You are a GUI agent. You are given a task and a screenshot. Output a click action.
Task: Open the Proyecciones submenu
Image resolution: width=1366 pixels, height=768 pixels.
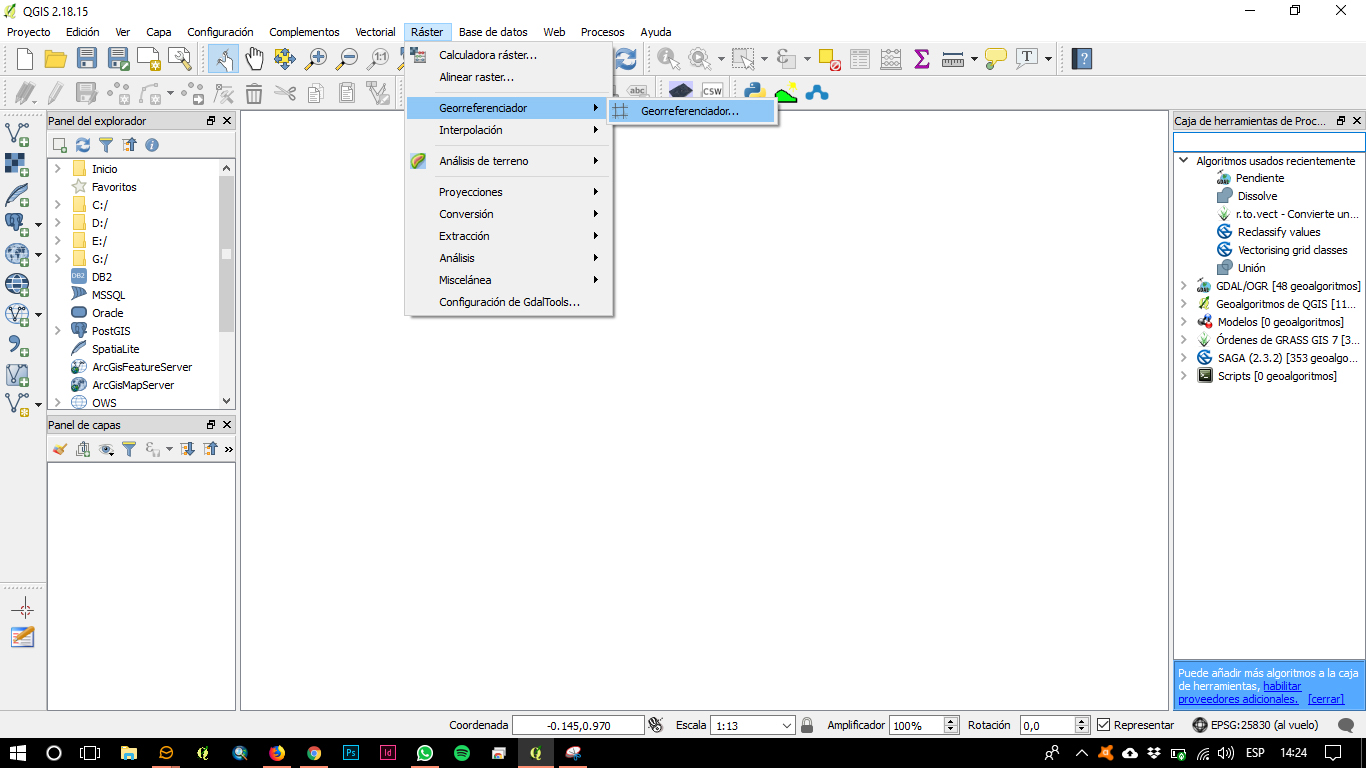tap(509, 192)
